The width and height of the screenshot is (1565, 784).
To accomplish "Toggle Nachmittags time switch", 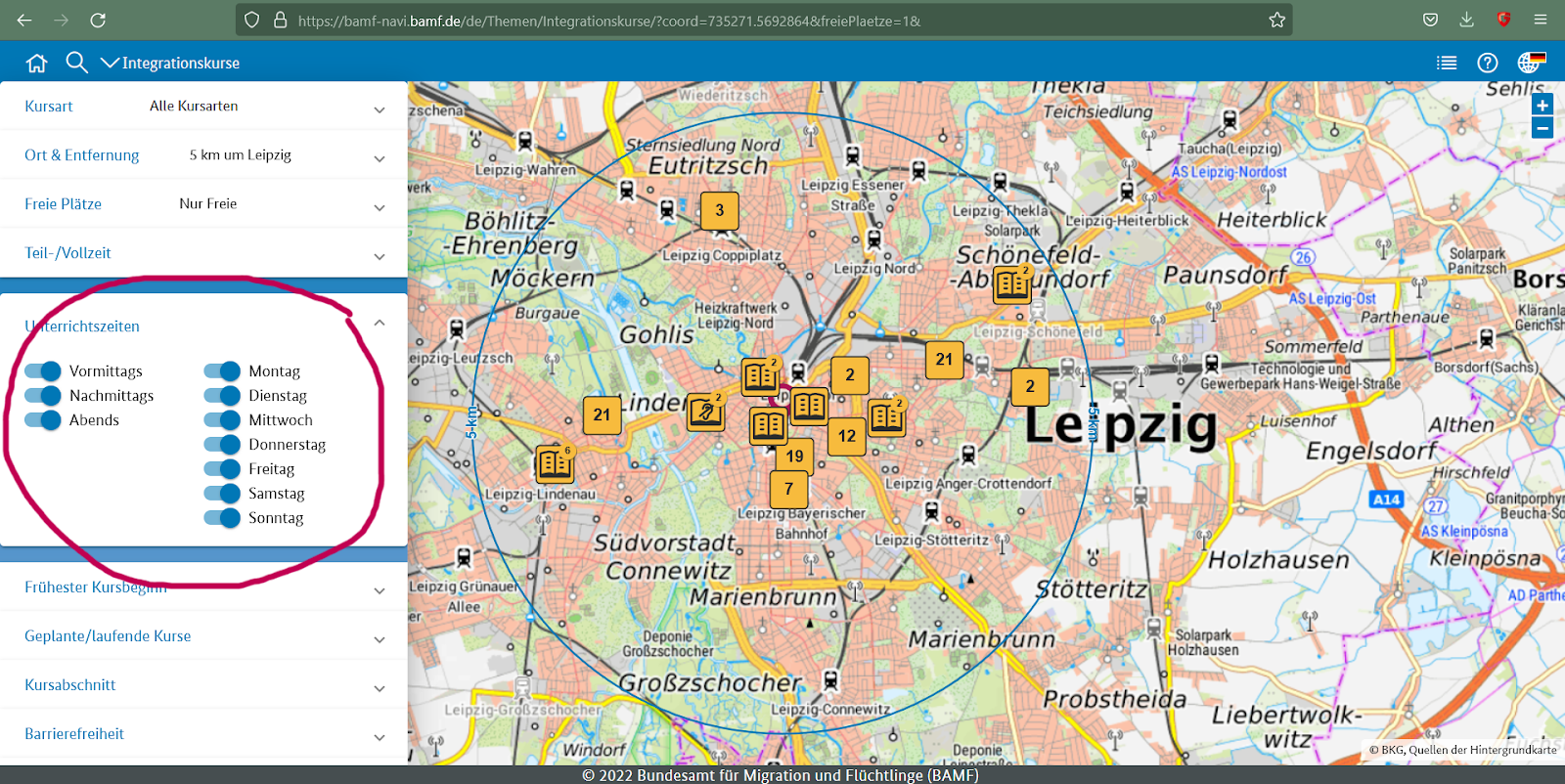I will point(43,395).
